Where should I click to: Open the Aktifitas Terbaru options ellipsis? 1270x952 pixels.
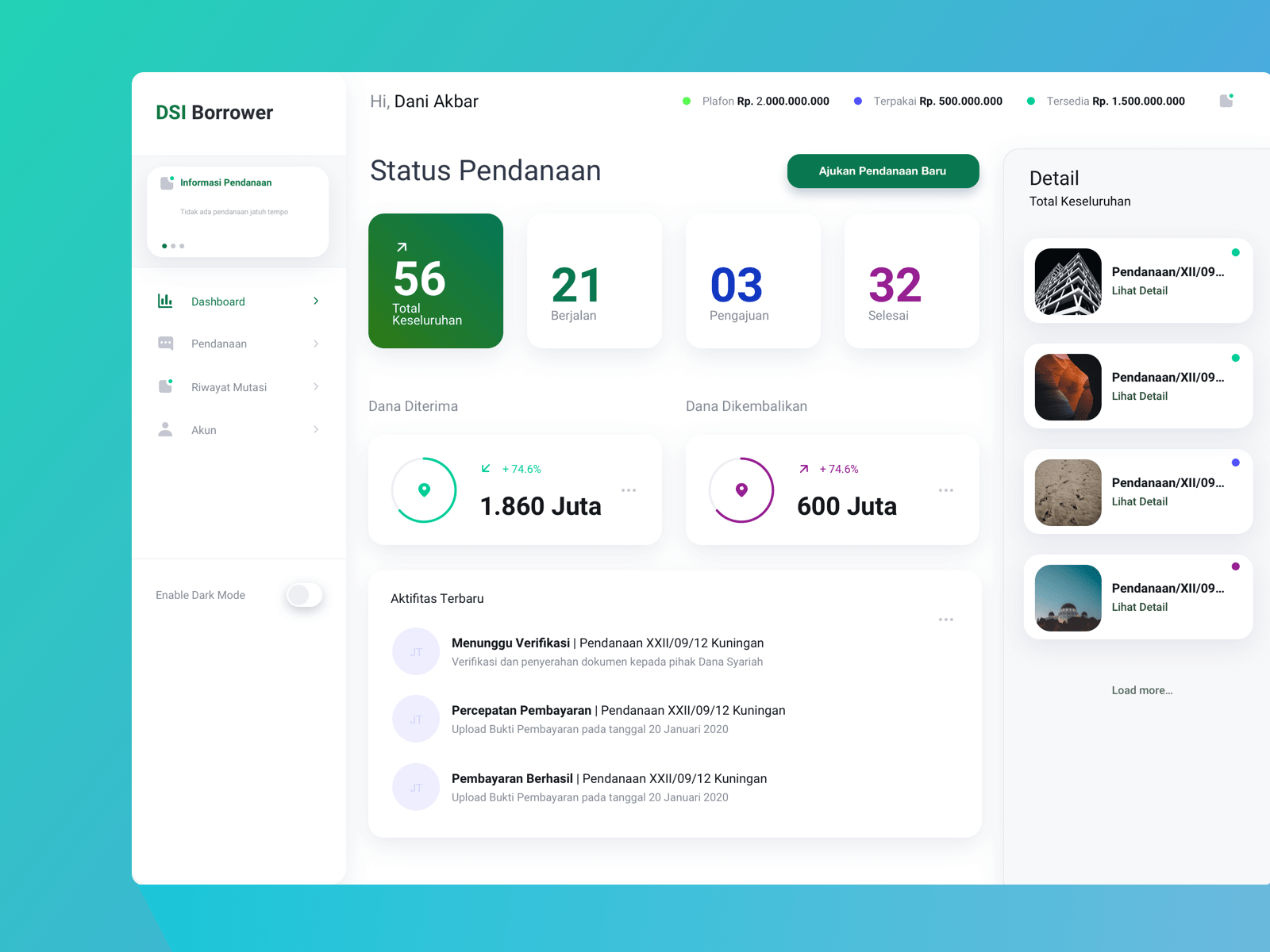pos(945,619)
